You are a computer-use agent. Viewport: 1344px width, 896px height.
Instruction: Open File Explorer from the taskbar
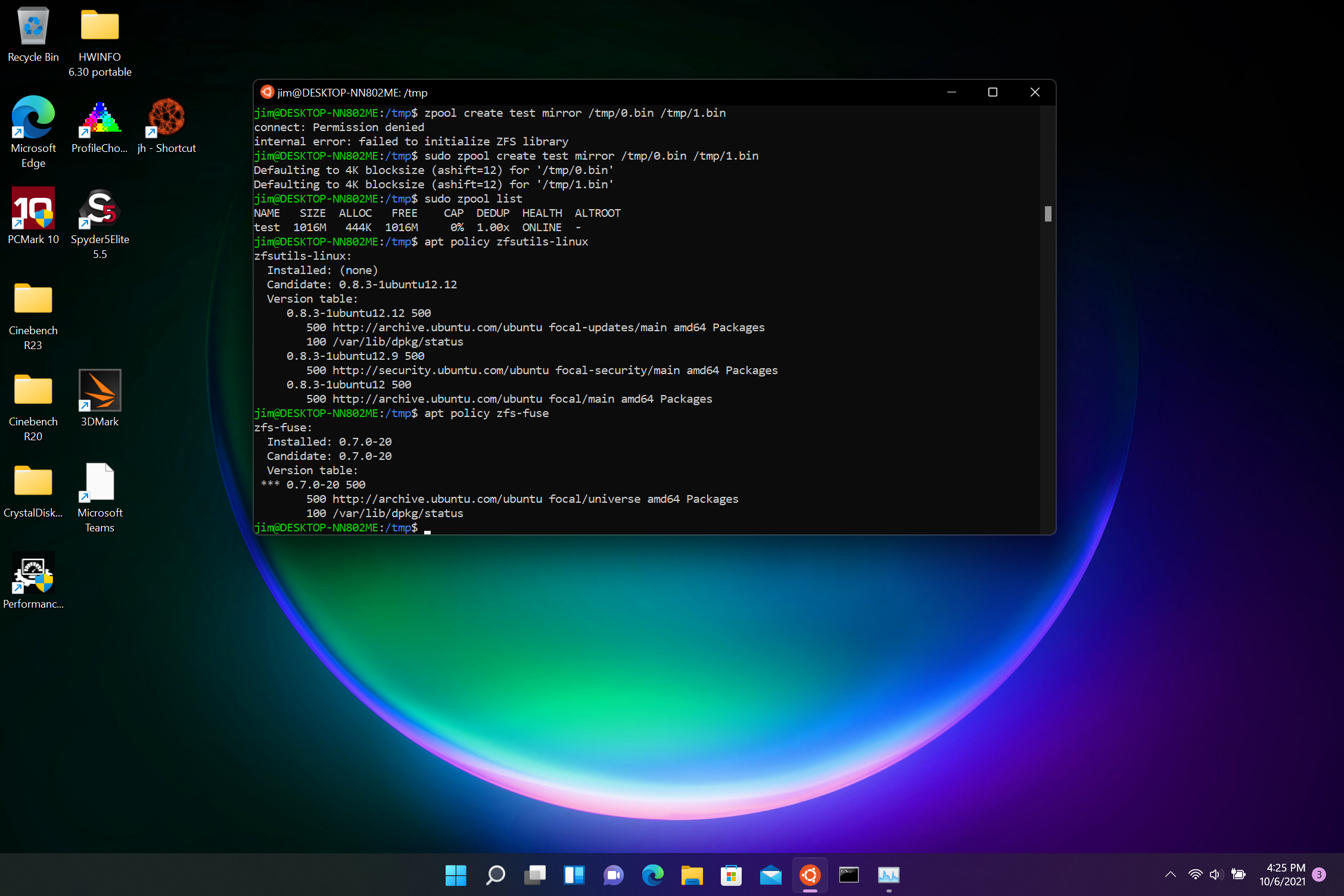(692, 876)
